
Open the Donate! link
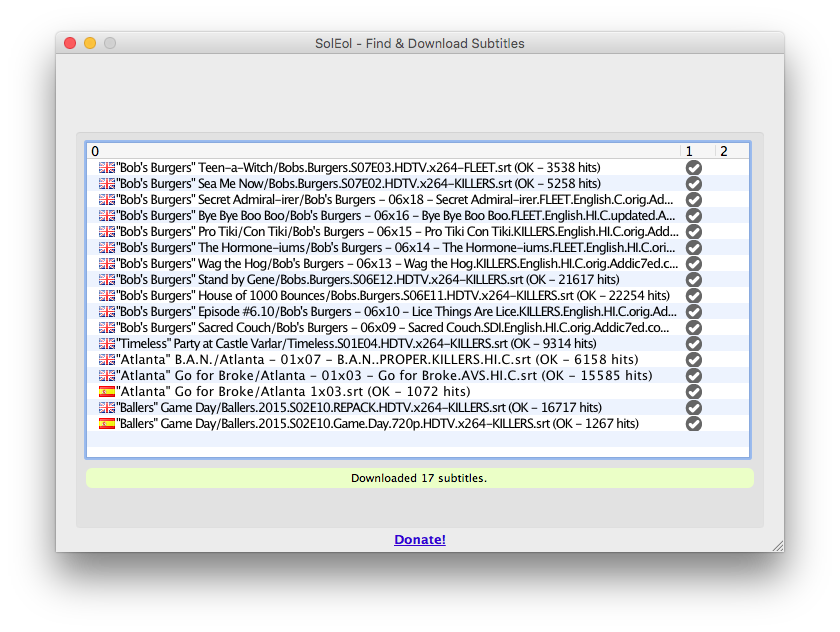point(420,539)
